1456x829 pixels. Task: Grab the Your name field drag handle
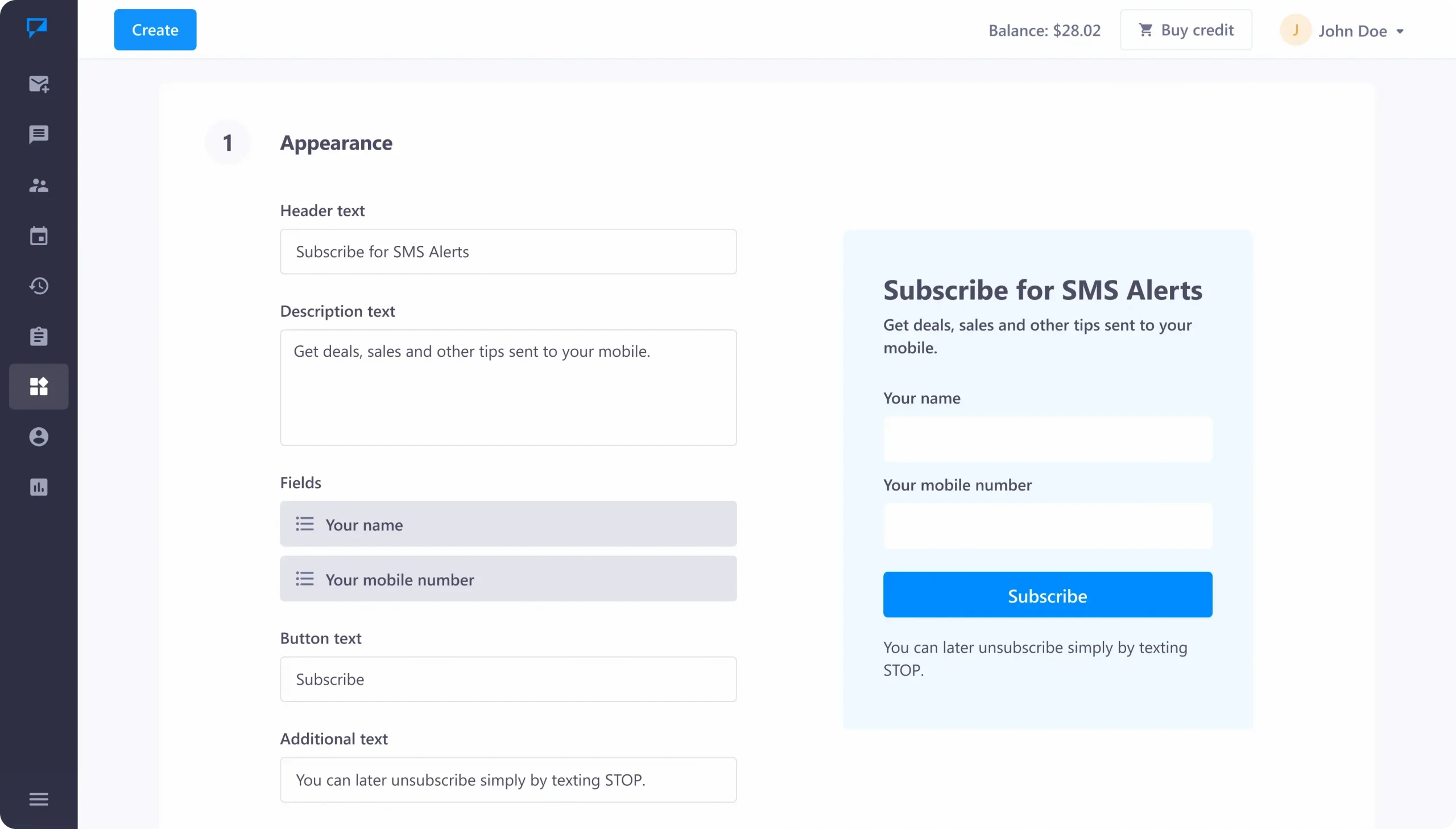[x=304, y=524]
